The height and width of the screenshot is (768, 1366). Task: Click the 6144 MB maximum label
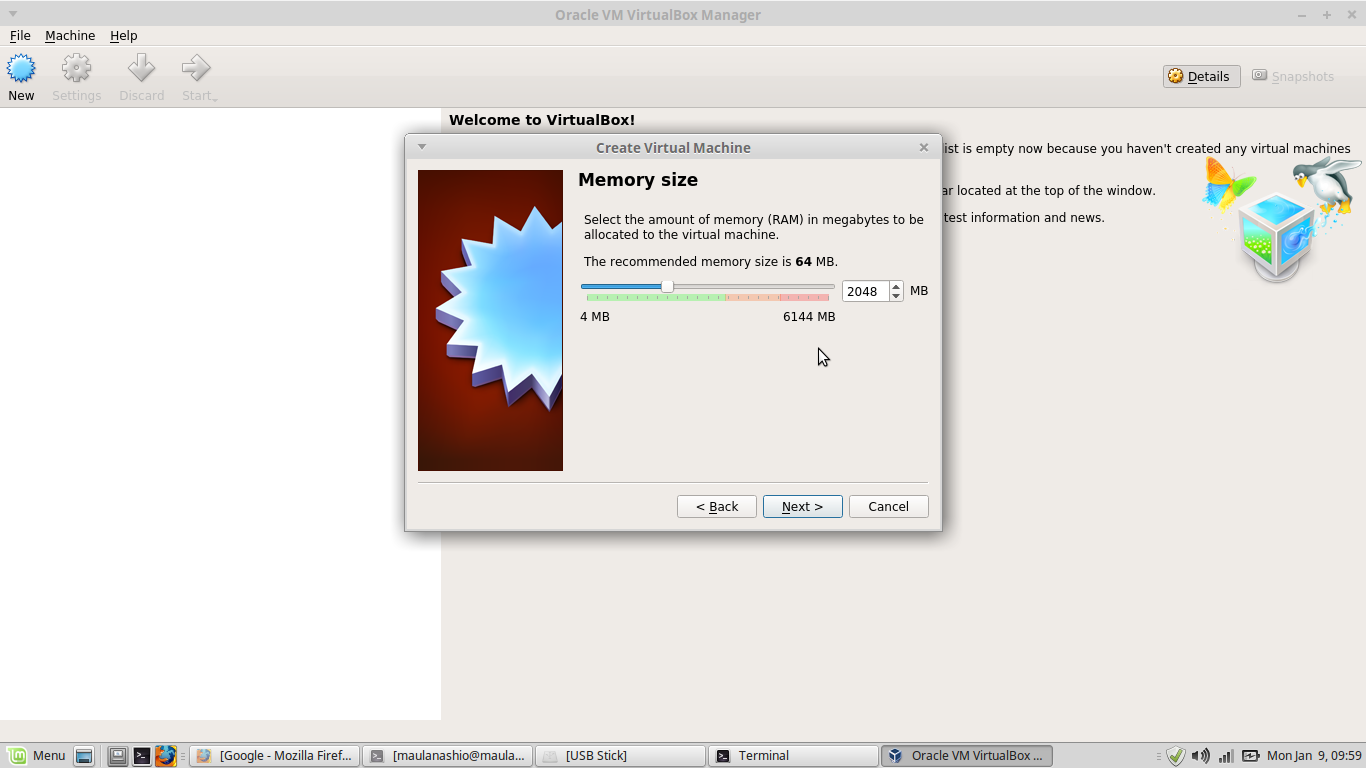(809, 317)
